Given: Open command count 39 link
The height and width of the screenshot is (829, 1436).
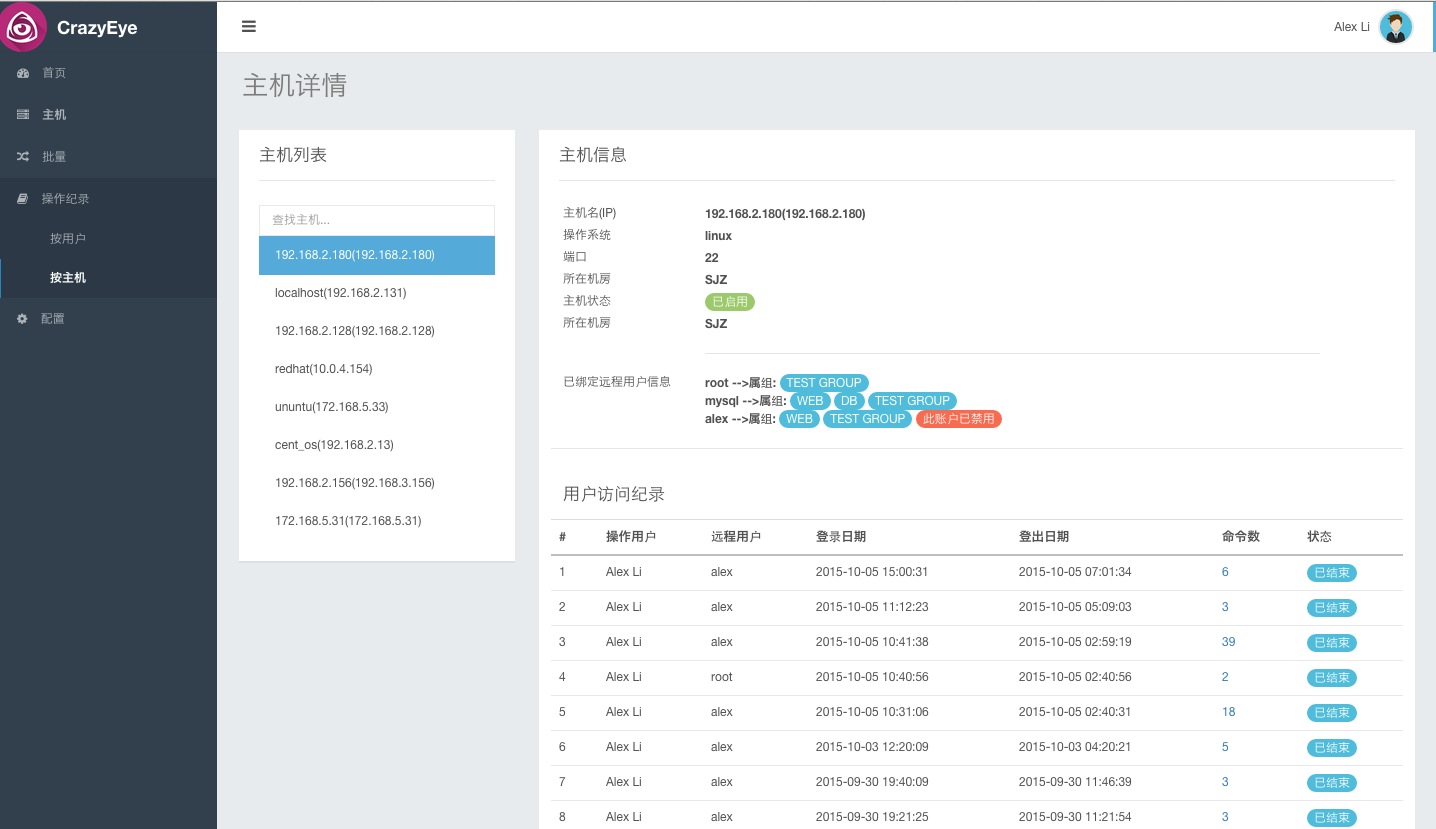Looking at the screenshot, I should pyautogui.click(x=1228, y=642).
